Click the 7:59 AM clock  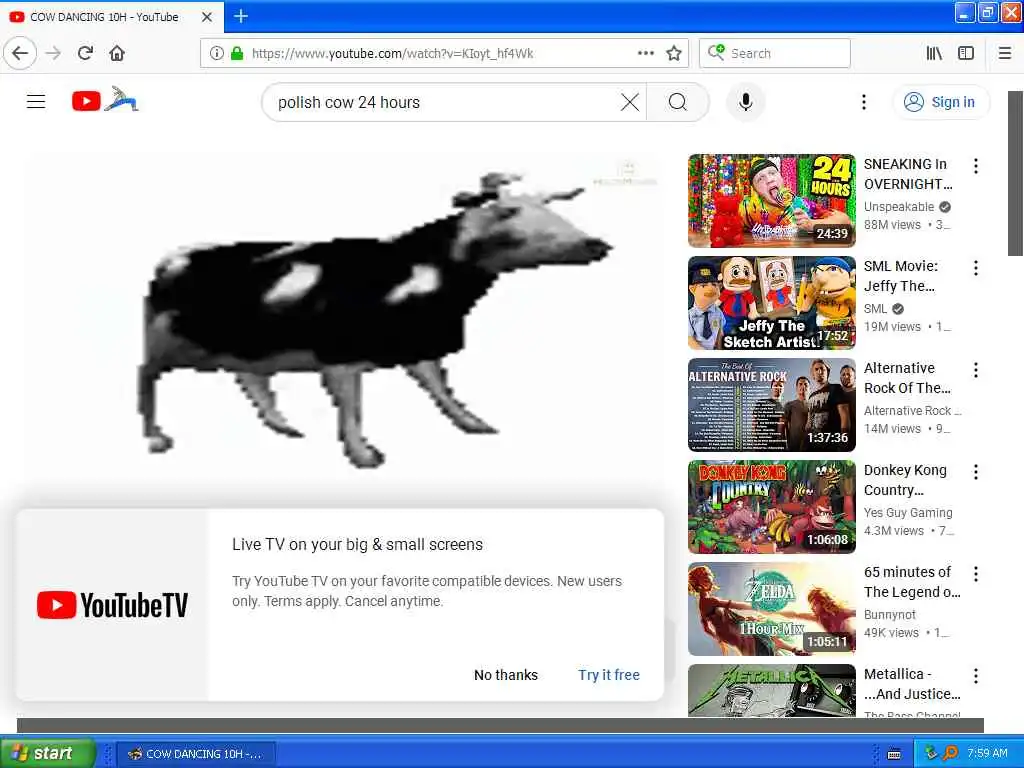click(987, 753)
